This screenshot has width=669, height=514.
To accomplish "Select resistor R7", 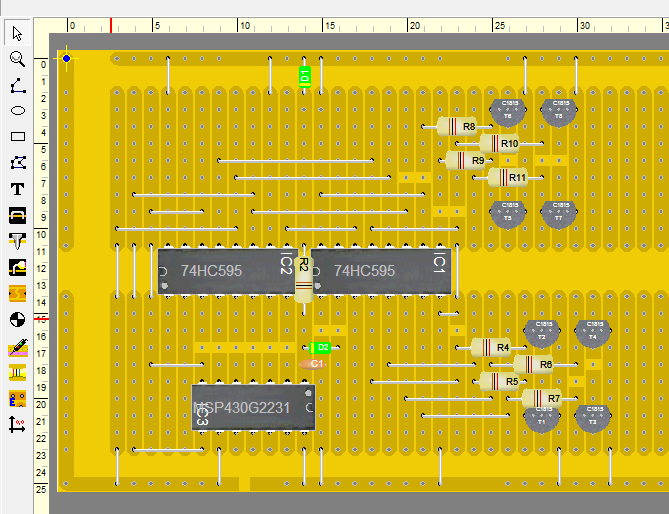I will click(541, 398).
